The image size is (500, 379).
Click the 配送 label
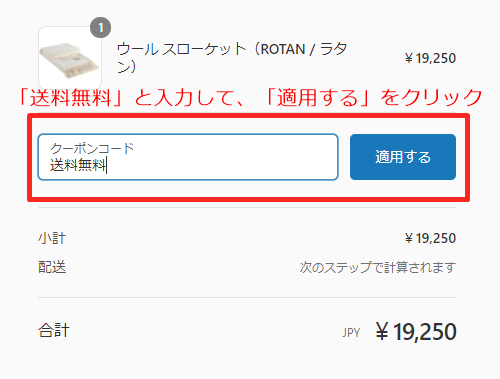[52, 267]
